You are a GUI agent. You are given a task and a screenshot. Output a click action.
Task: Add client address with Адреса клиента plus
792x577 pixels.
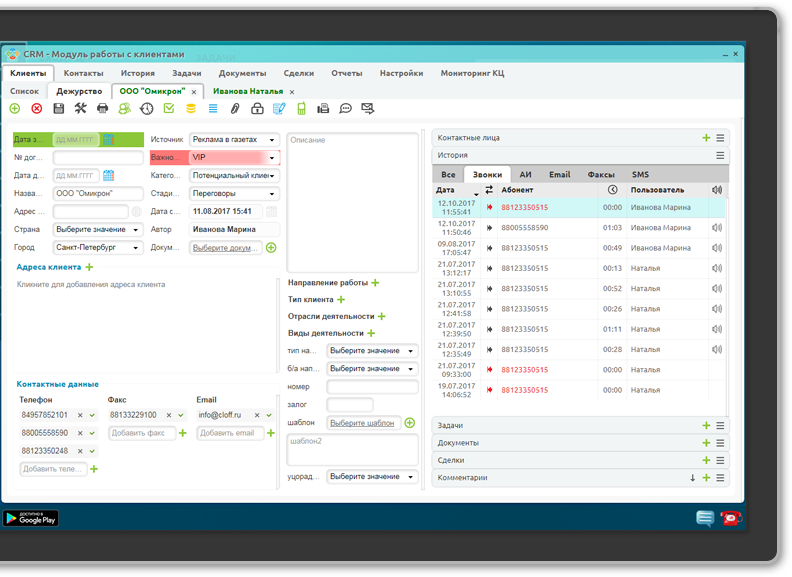[89, 267]
